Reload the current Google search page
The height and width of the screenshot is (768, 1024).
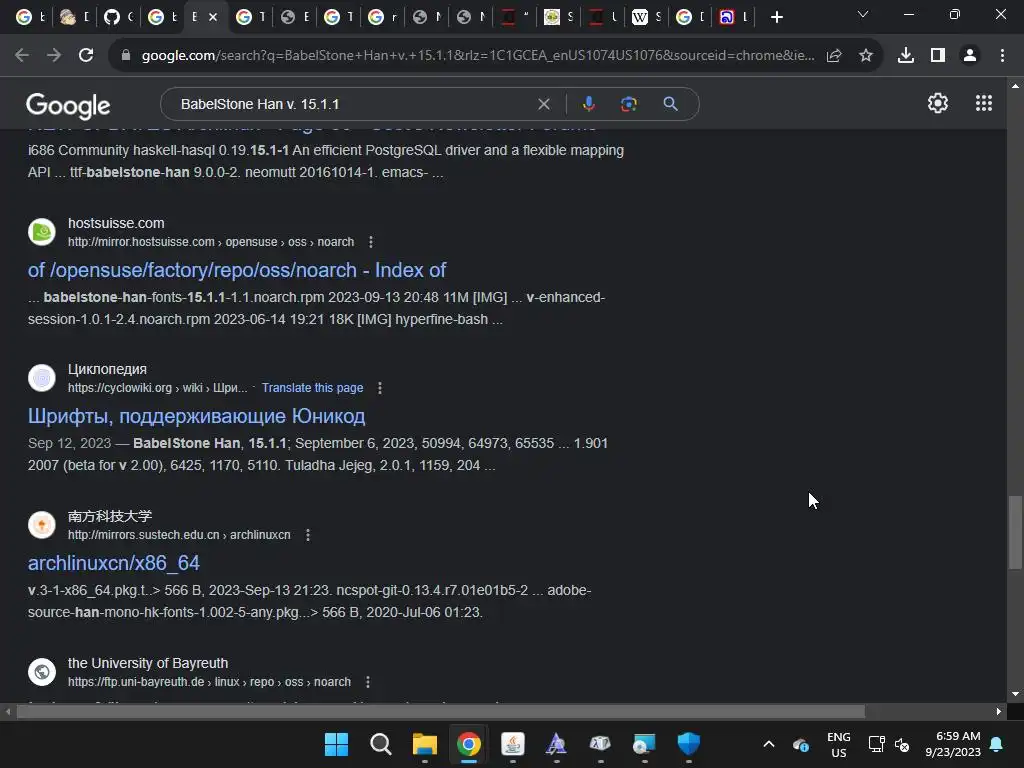(86, 56)
